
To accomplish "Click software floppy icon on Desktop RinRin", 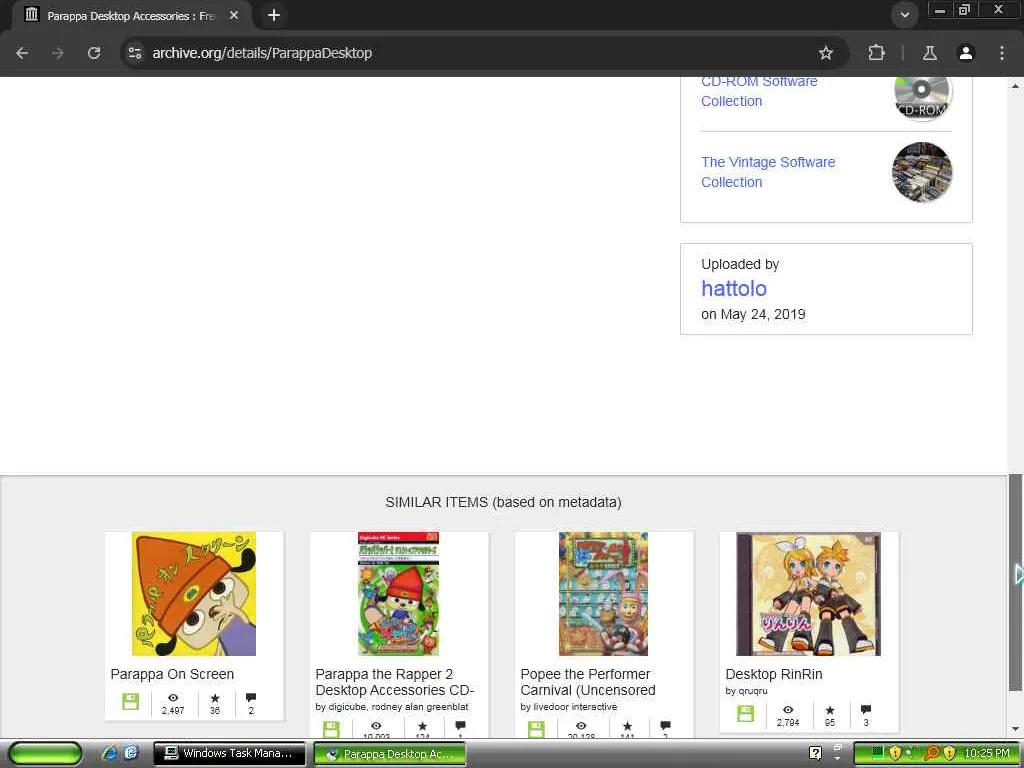I will tap(746, 713).
